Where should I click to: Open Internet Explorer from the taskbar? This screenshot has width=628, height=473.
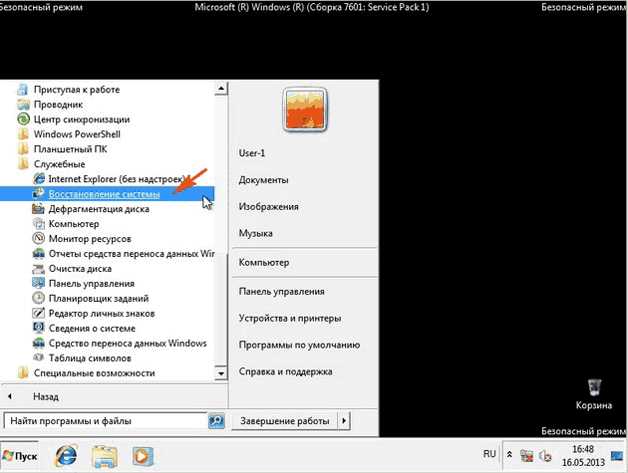click(66, 456)
